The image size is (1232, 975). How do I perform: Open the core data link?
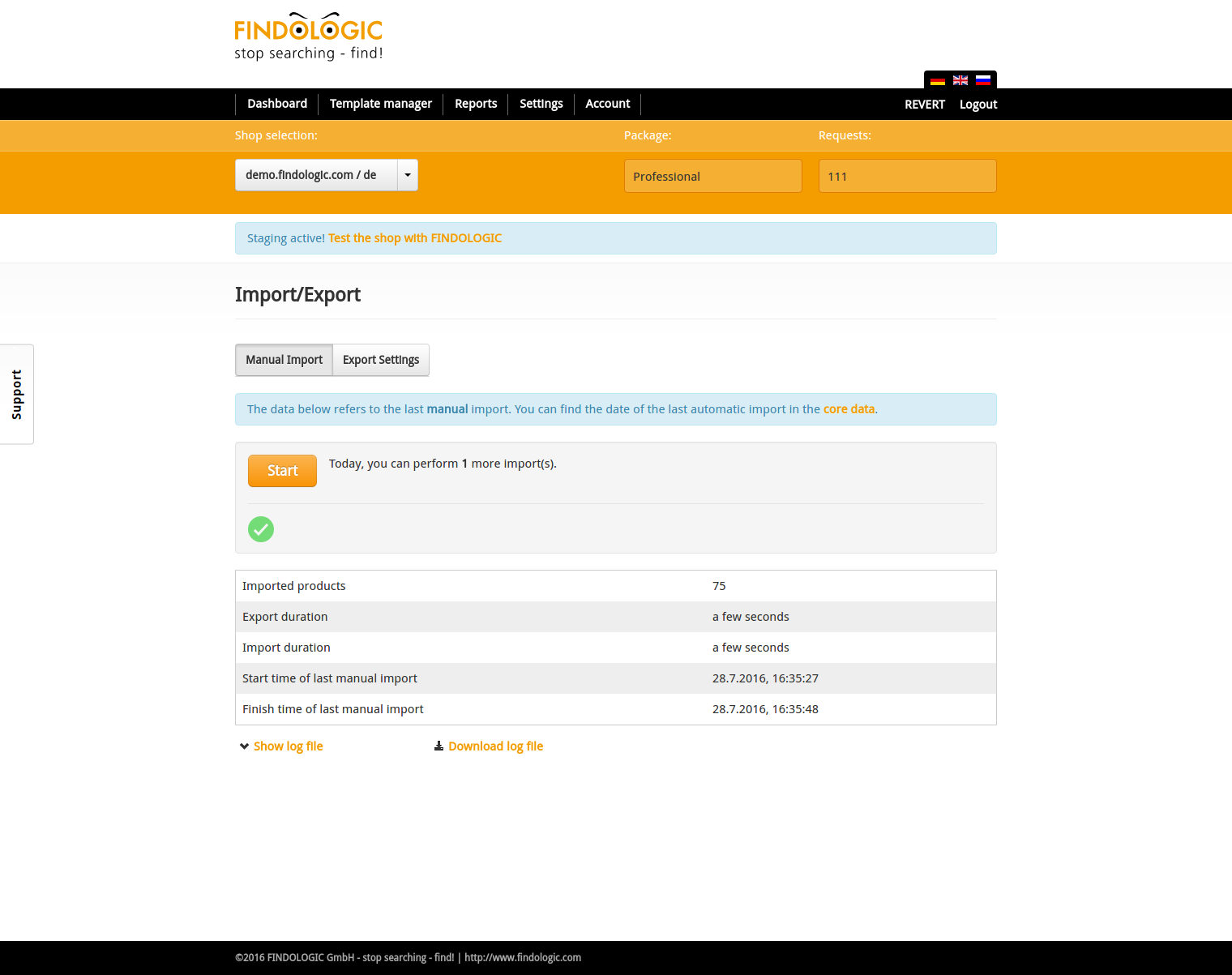(x=849, y=409)
